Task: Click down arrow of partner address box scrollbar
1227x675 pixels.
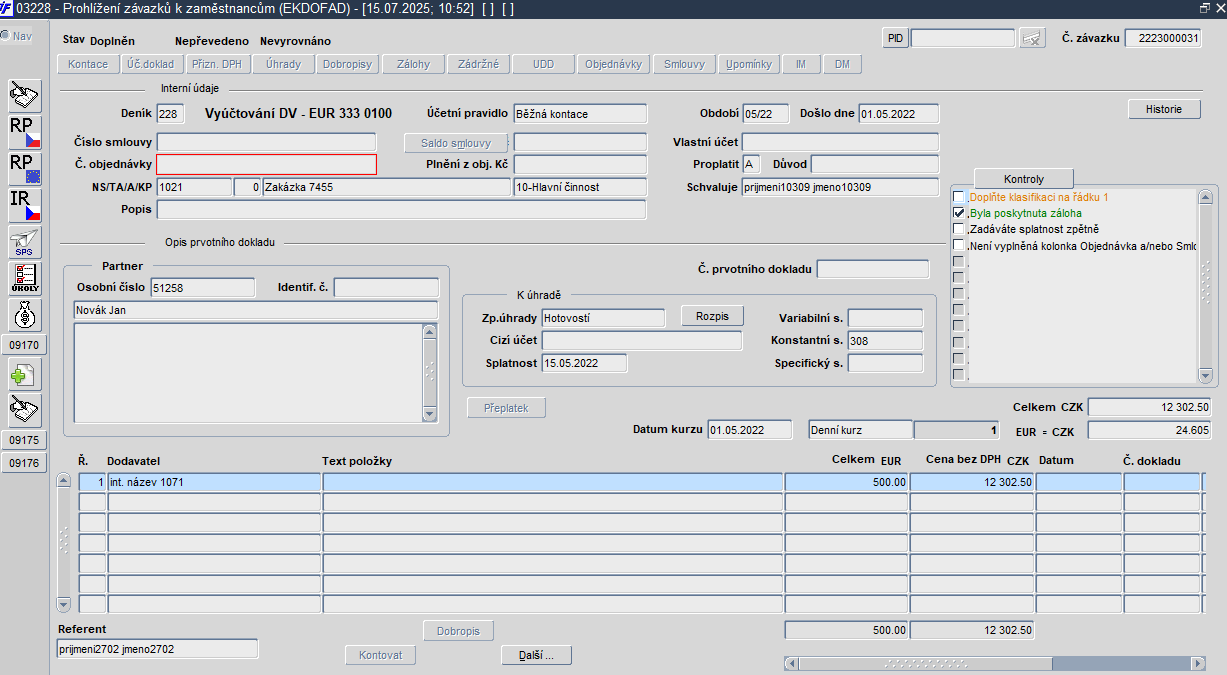Action: click(x=430, y=412)
